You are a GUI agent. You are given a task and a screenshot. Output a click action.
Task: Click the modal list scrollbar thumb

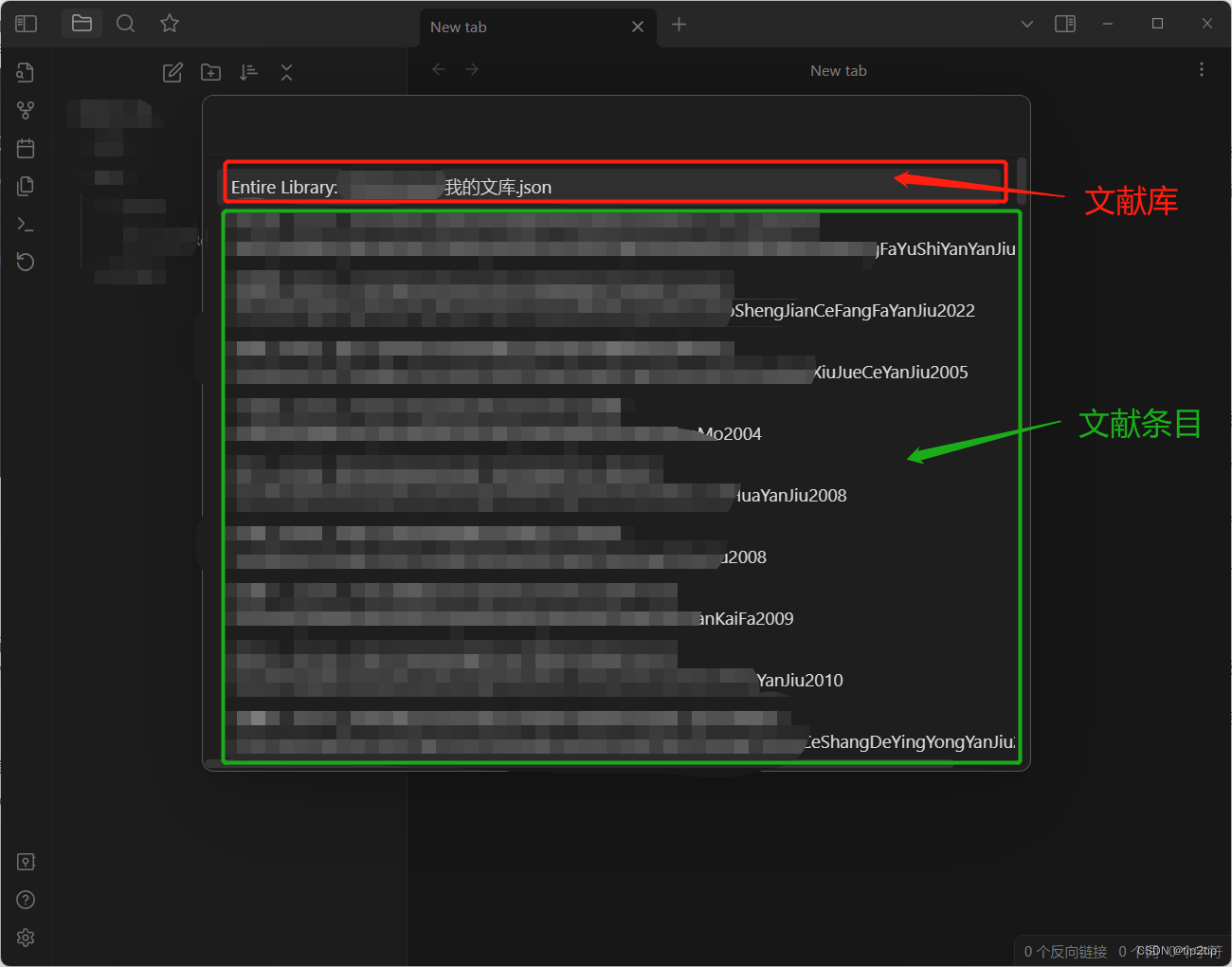(x=1023, y=182)
